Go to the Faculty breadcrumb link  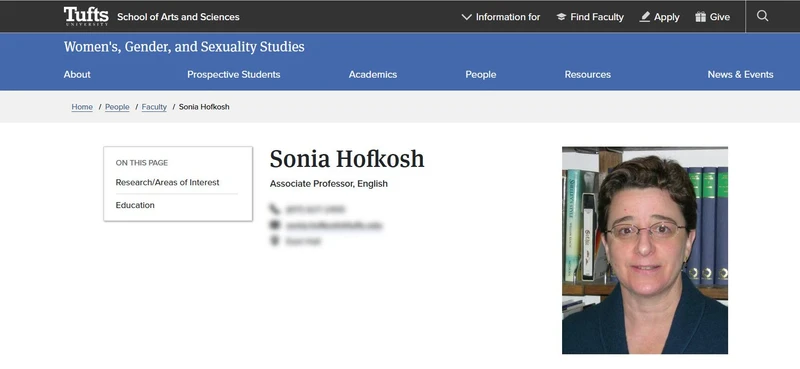coord(154,107)
